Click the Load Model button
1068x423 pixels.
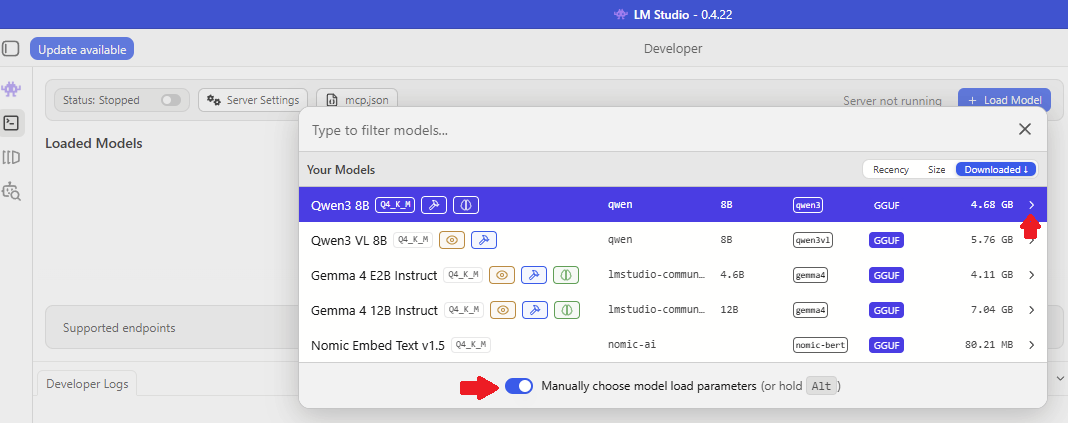[x=1005, y=100]
